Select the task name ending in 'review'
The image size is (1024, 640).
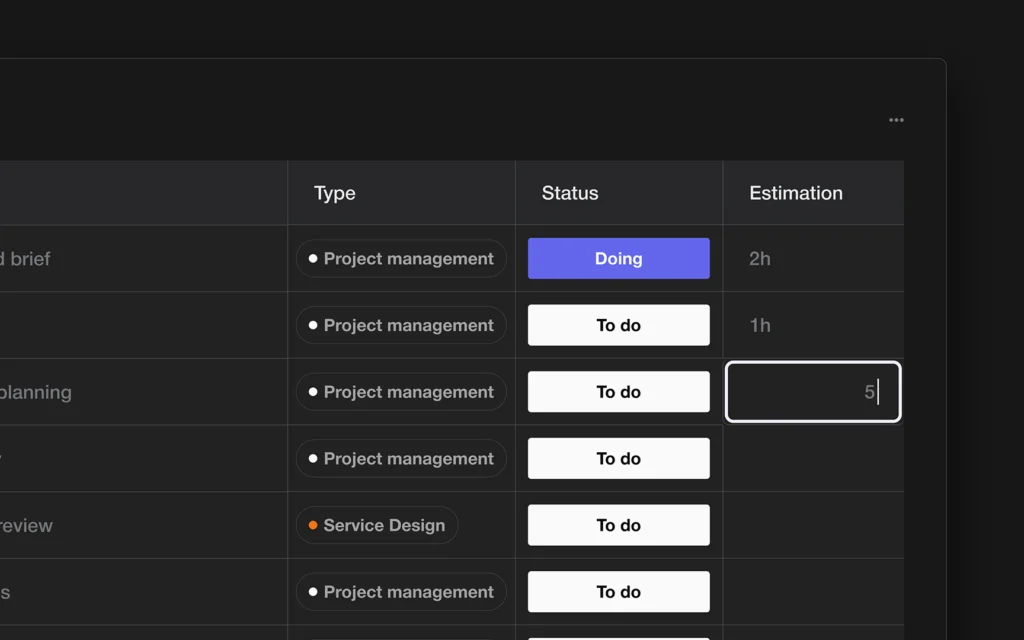click(x=26, y=525)
